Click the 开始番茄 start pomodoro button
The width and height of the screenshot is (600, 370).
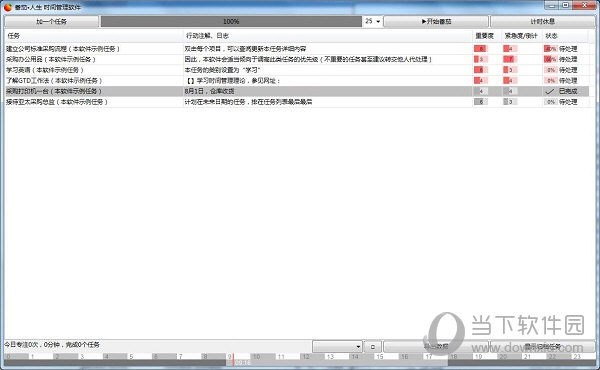(436, 21)
